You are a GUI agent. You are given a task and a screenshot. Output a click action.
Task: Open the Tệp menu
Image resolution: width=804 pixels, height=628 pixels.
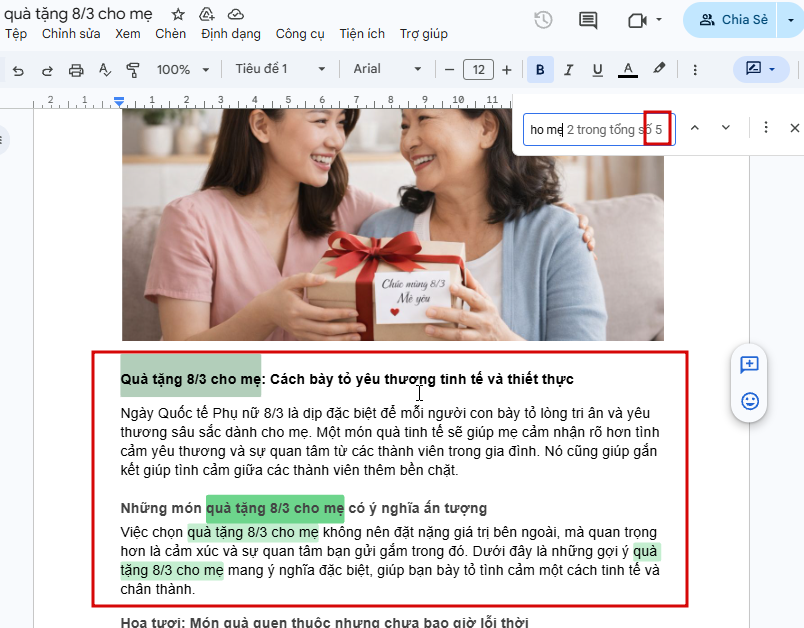16,34
